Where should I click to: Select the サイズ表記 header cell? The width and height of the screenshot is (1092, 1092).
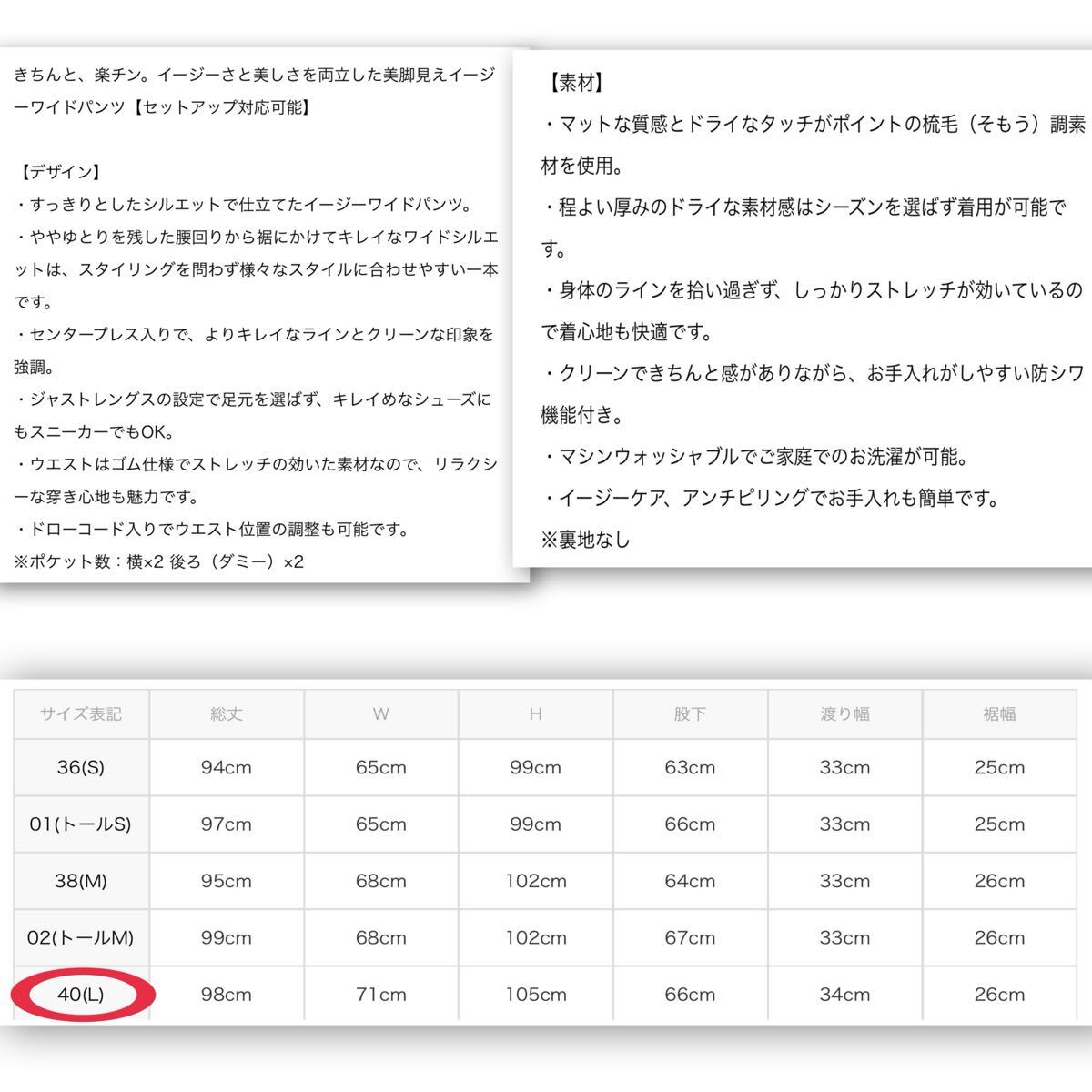pos(81,714)
